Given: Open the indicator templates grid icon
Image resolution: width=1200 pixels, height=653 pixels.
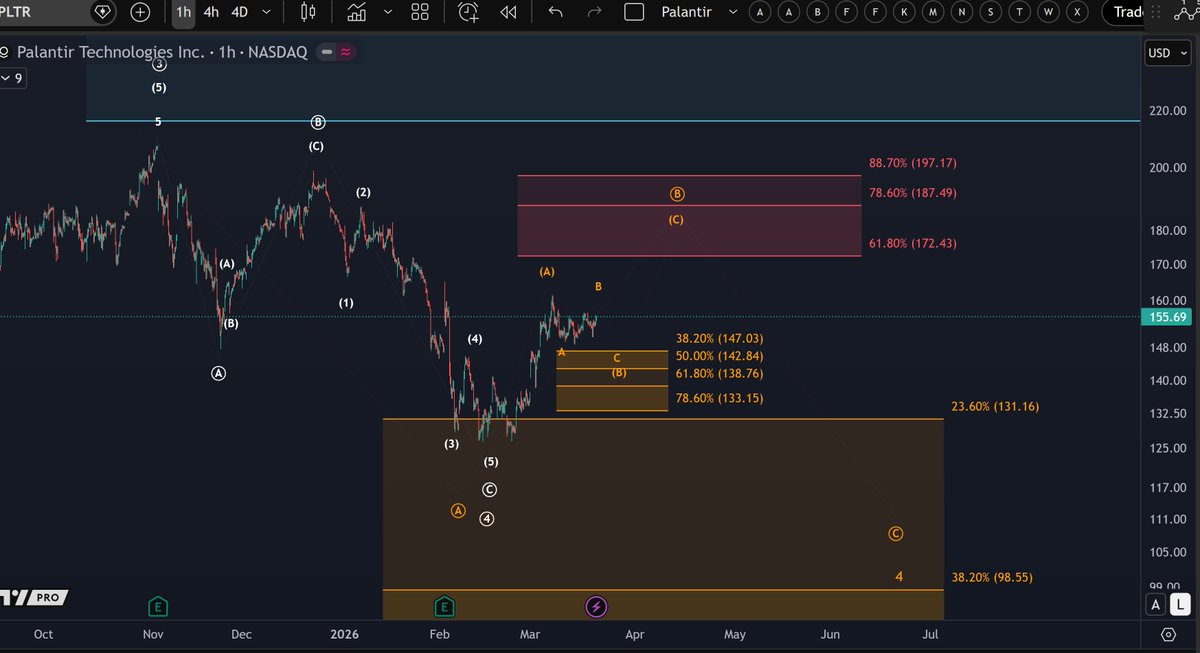Looking at the screenshot, I should click(x=420, y=12).
